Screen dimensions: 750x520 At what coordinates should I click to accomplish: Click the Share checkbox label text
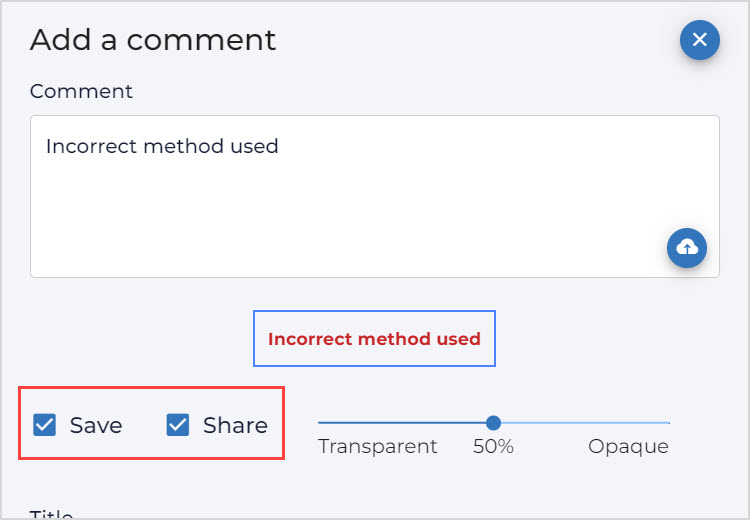[235, 426]
